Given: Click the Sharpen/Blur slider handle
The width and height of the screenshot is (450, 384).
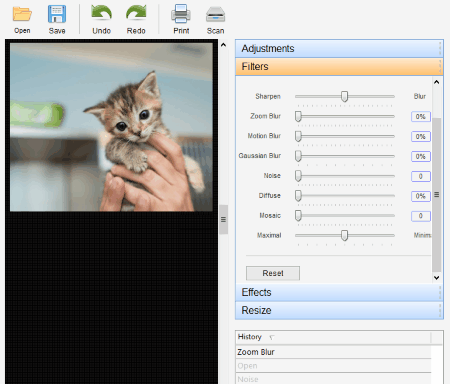Looking at the screenshot, I should click(x=344, y=97).
